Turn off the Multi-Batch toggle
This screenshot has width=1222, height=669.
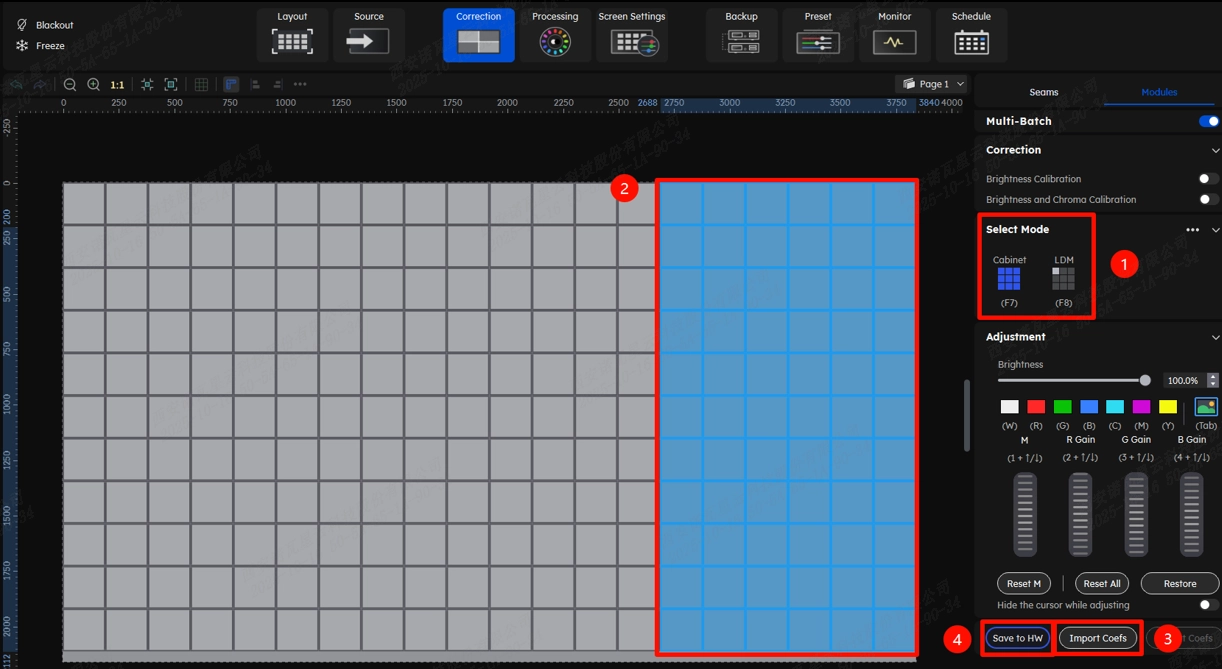pos(1208,121)
